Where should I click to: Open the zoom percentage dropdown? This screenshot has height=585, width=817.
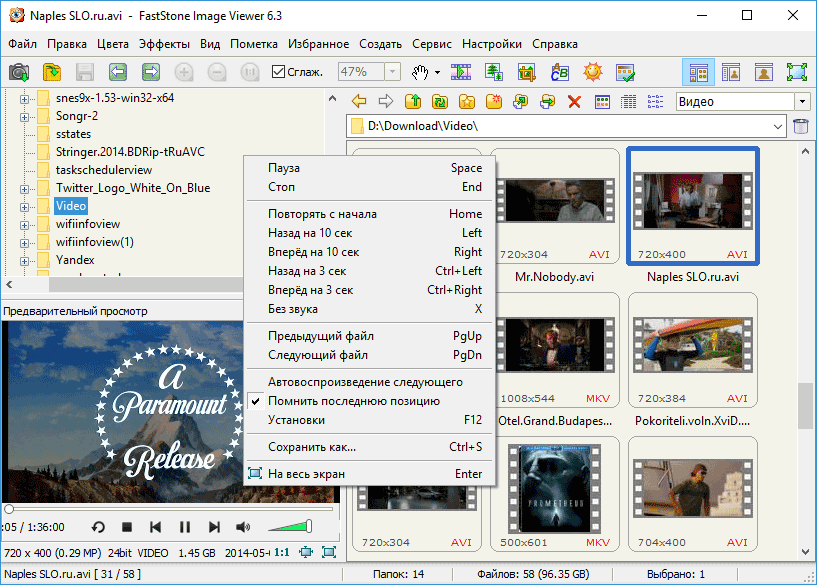coord(393,71)
